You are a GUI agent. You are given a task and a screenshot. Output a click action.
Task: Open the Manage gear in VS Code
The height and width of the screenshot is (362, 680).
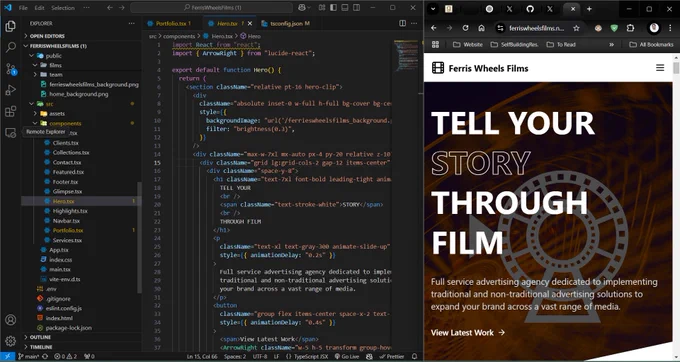pos(10,341)
